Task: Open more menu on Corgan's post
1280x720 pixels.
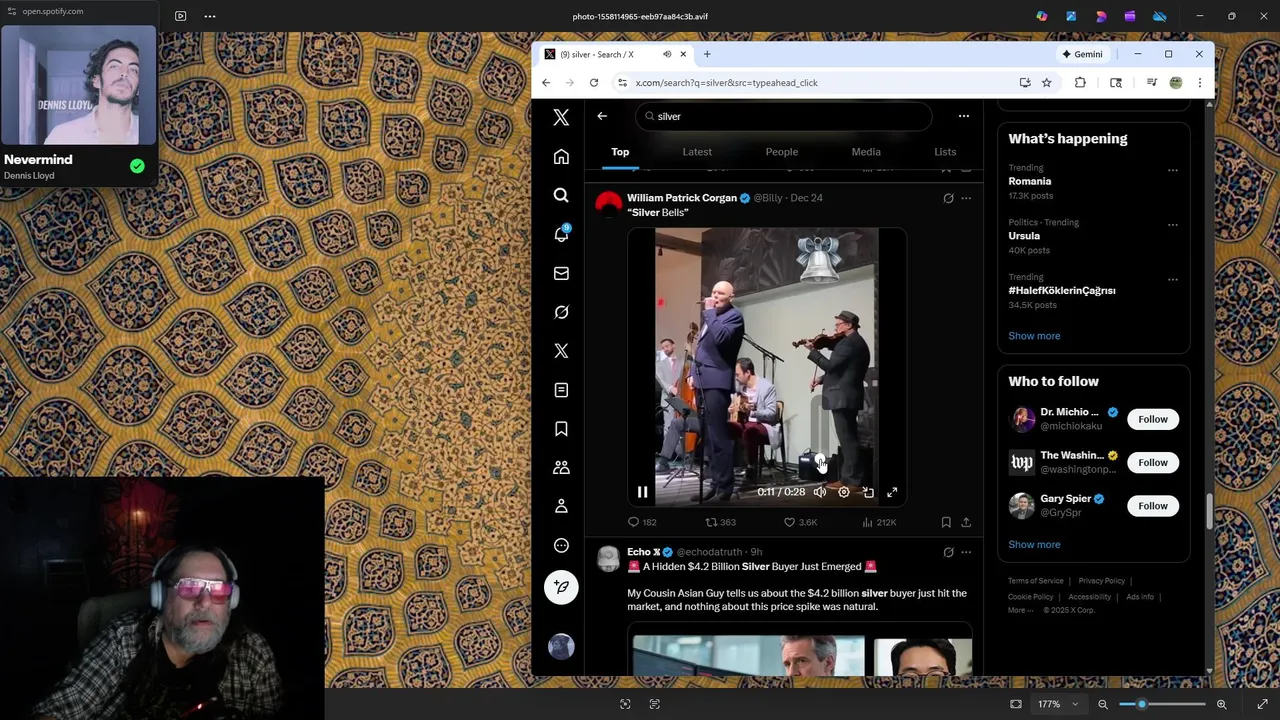Action: pyautogui.click(x=966, y=198)
